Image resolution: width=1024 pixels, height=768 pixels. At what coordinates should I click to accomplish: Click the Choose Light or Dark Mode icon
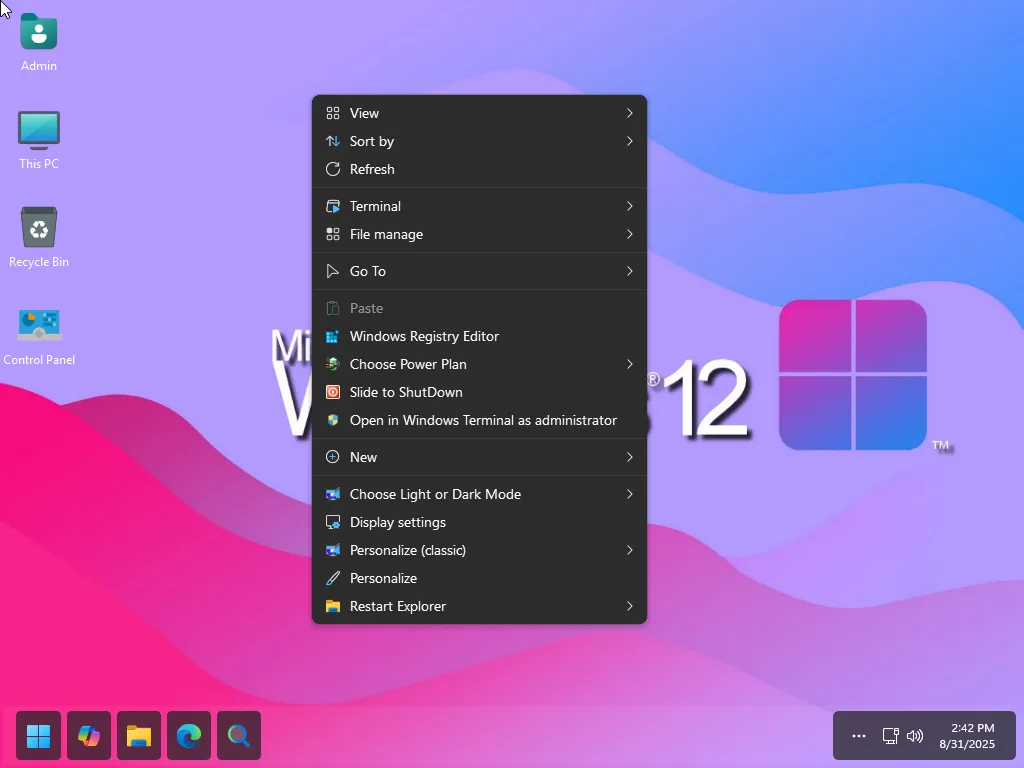click(x=333, y=494)
